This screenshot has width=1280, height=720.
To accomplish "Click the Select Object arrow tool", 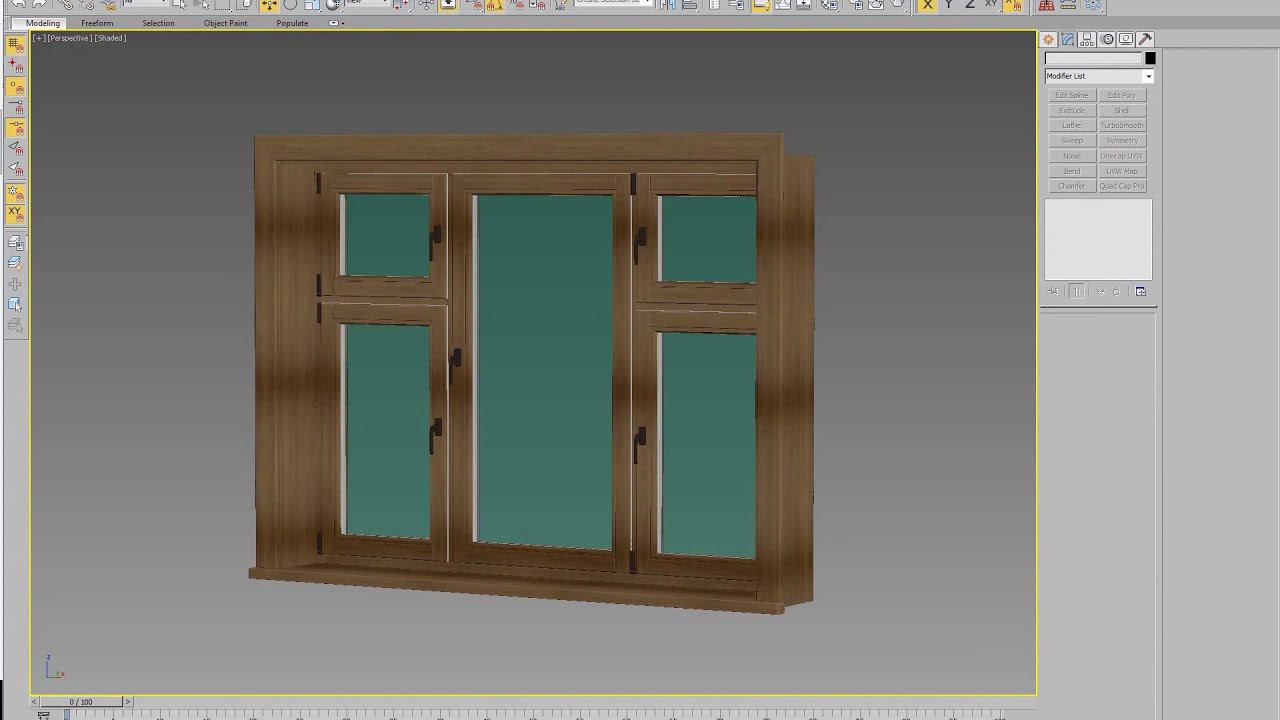I will click(x=179, y=5).
